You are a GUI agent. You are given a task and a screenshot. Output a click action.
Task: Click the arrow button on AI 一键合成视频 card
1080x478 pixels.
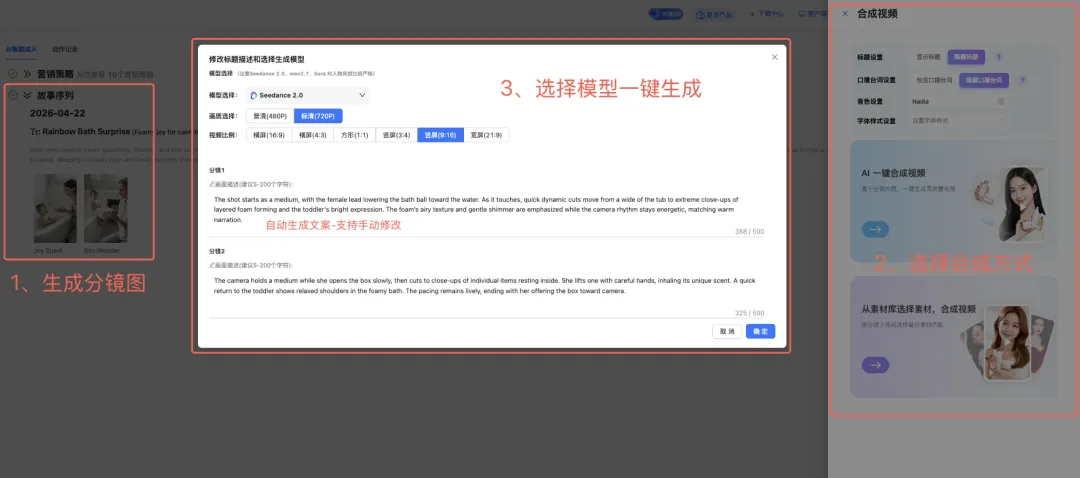[x=875, y=229]
